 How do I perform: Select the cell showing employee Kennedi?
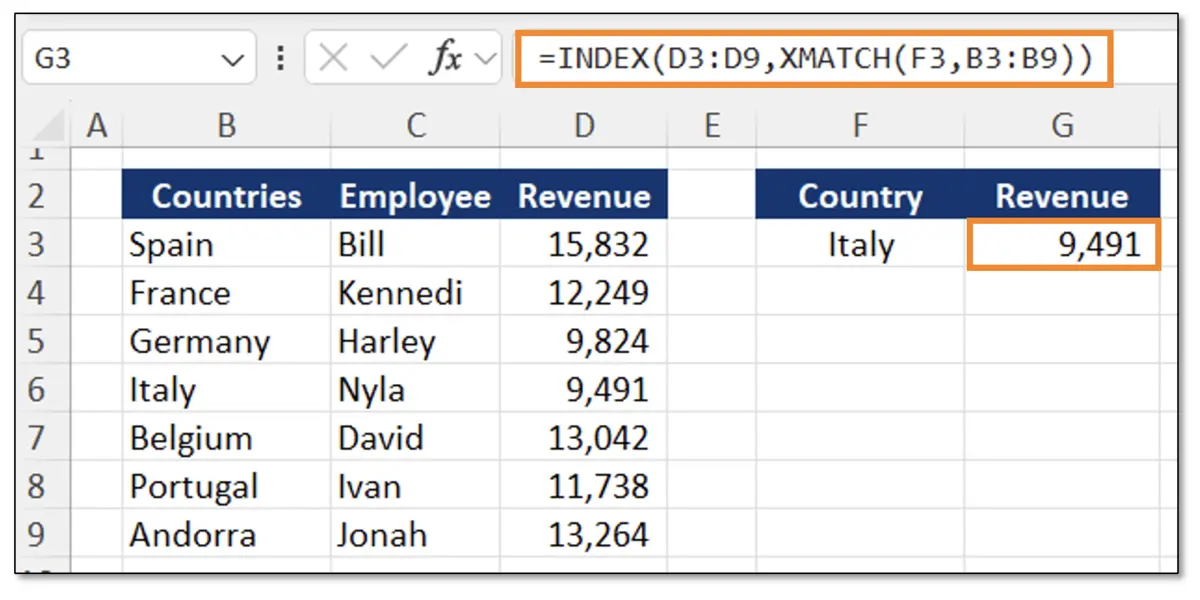(x=415, y=293)
